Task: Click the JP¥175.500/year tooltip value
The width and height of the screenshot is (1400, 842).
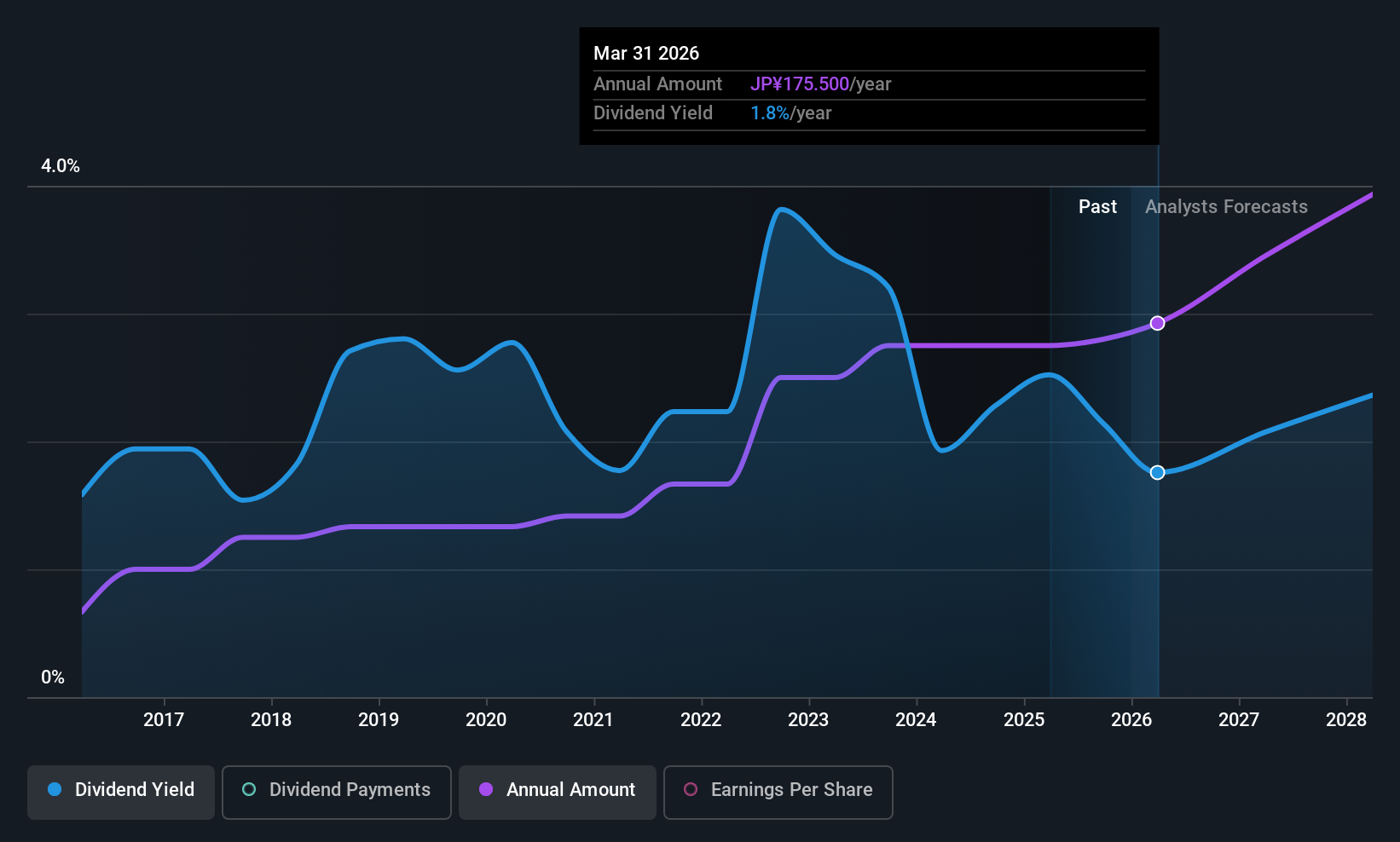Action: point(820,84)
